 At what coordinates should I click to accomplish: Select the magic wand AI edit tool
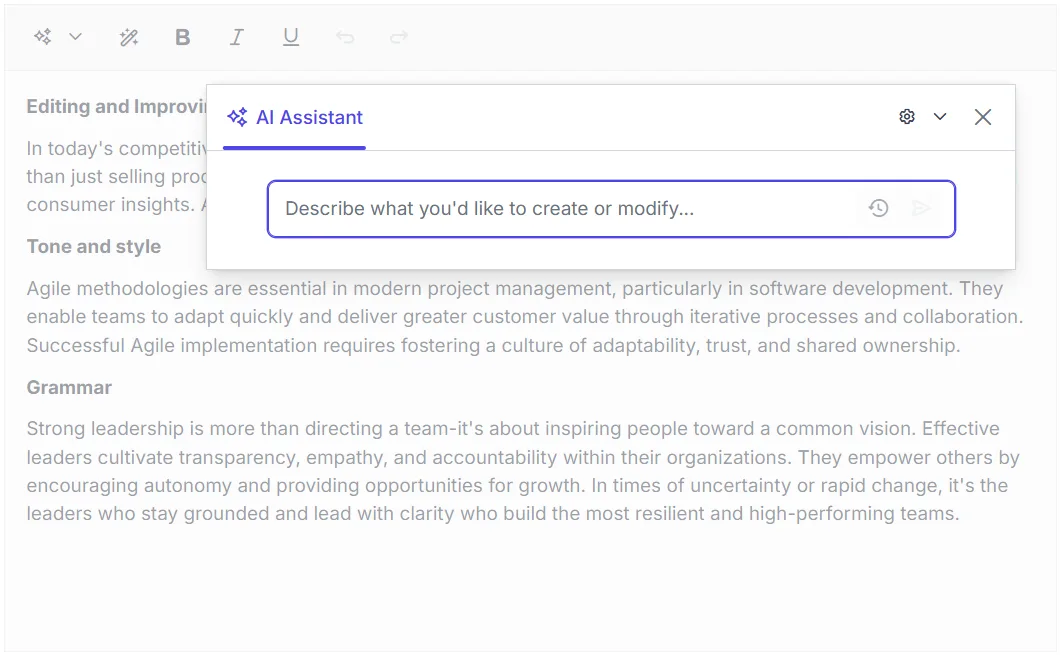129,36
